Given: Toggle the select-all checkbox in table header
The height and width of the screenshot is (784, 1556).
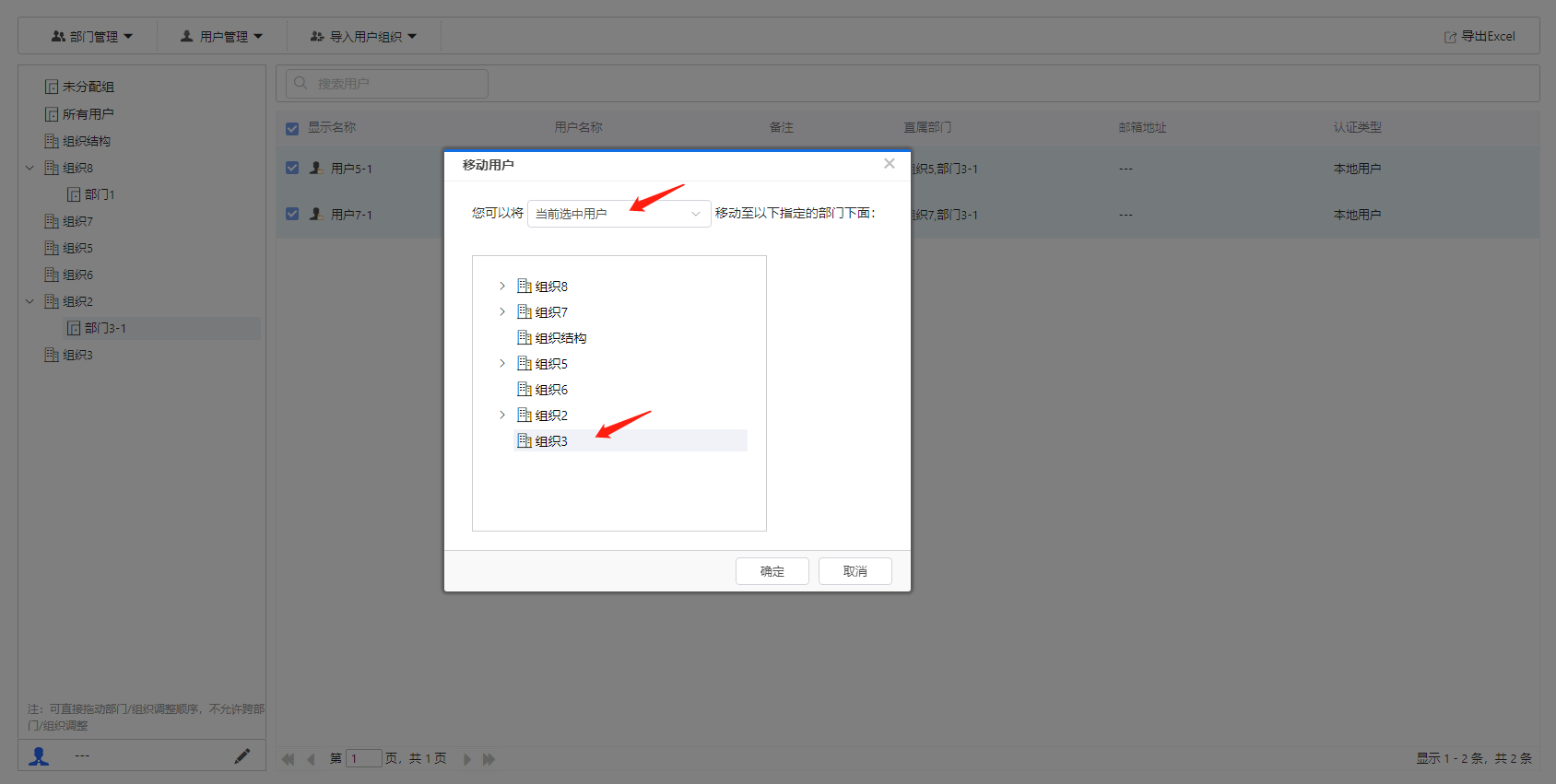Looking at the screenshot, I should point(292,128).
